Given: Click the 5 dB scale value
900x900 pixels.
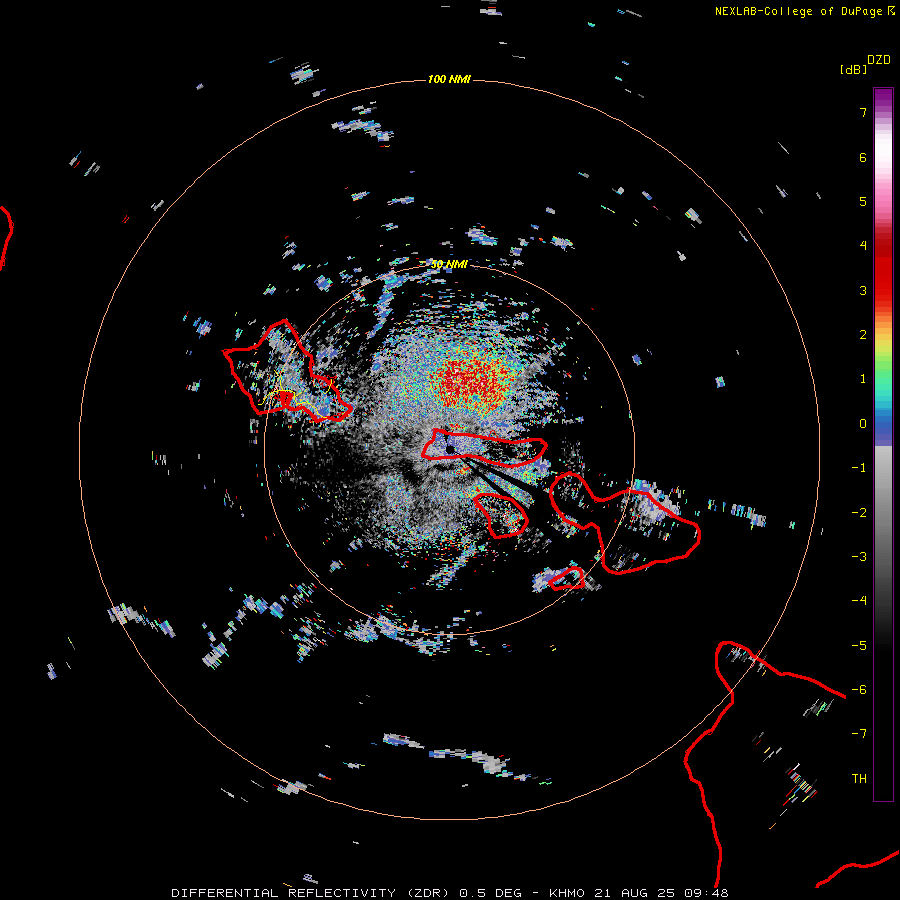Looking at the screenshot, I should point(863,201).
